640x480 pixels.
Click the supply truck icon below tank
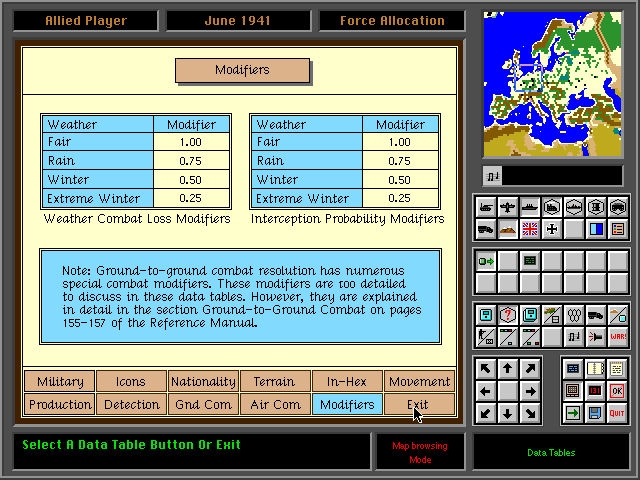pyautogui.click(x=485, y=229)
